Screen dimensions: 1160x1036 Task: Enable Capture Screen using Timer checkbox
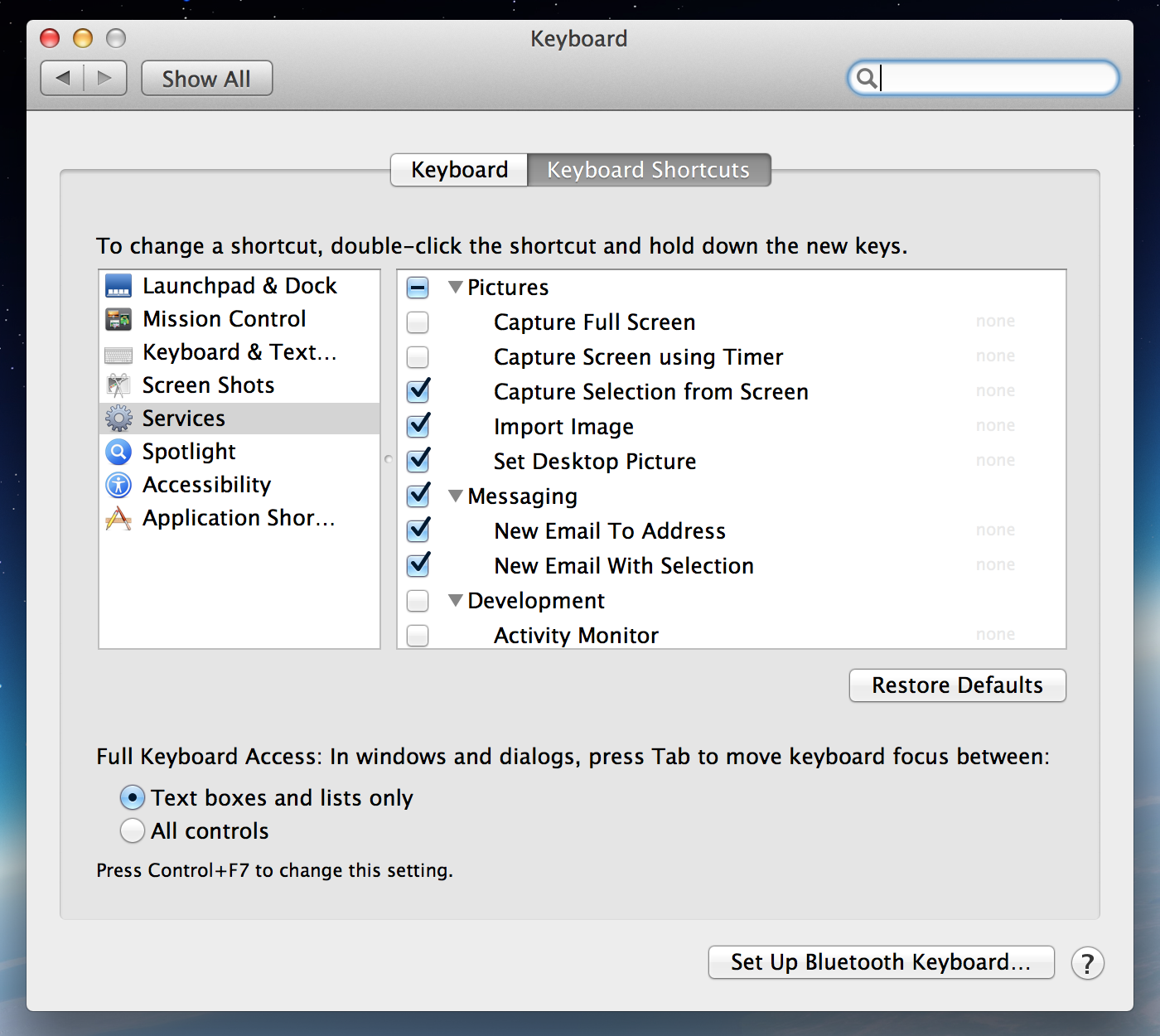point(418,357)
